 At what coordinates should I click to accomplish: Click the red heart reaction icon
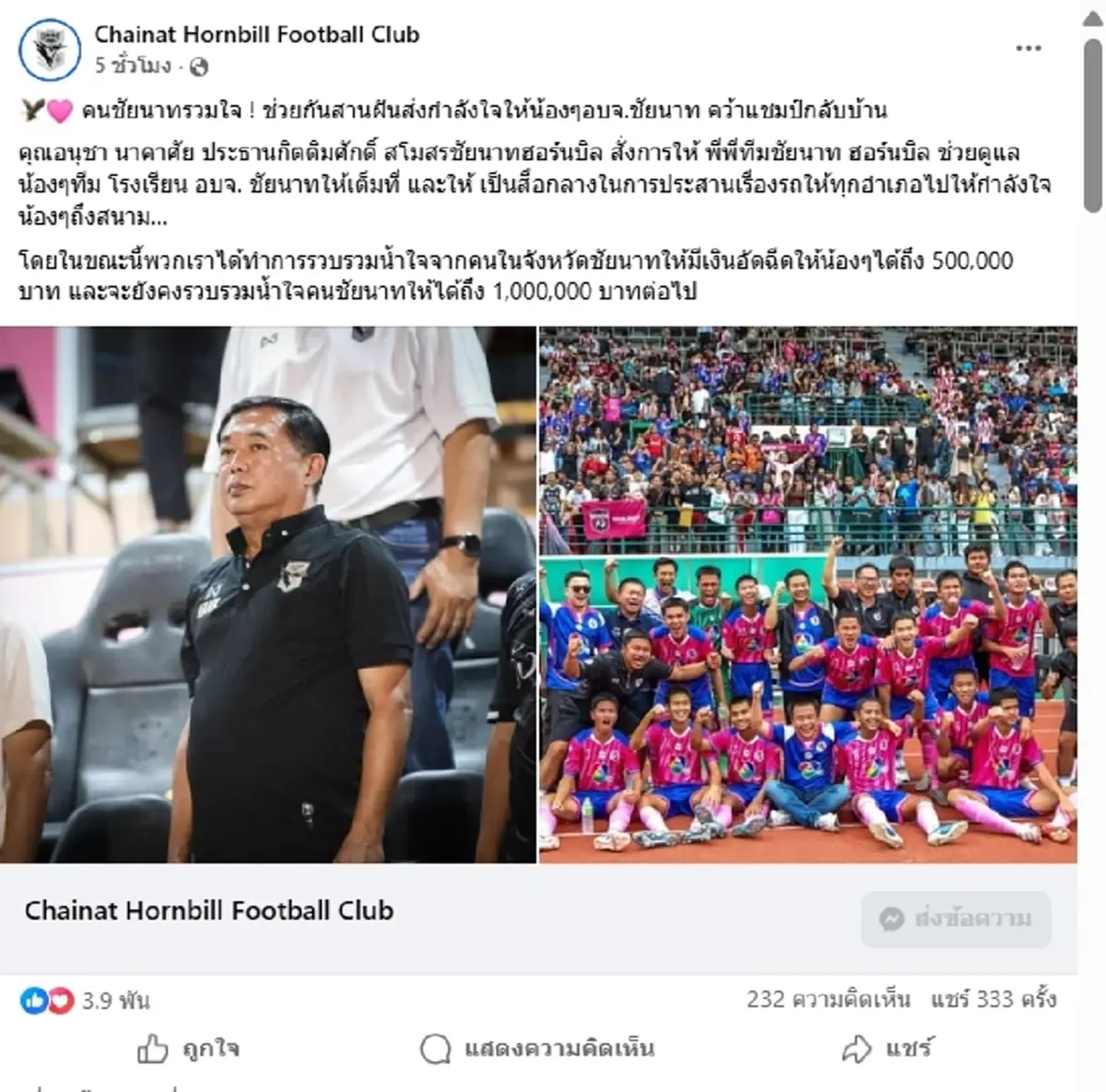pos(60,1000)
